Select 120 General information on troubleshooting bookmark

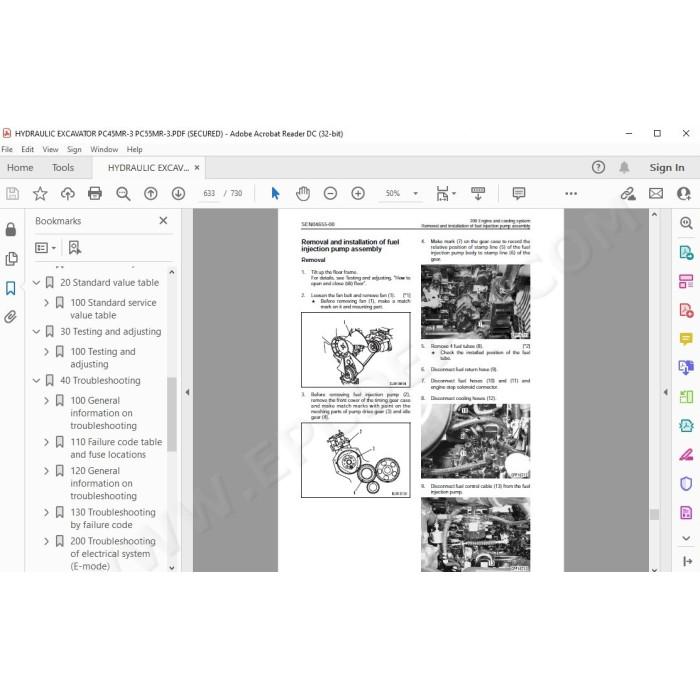pyautogui.click(x=104, y=483)
